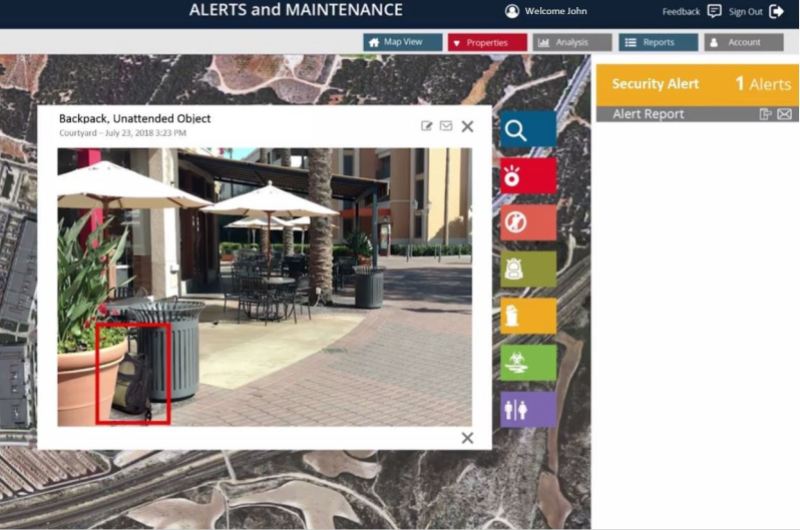Image resolution: width=800 pixels, height=530 pixels.
Task: Send Alert Report by envelope icon
Action: point(785,114)
